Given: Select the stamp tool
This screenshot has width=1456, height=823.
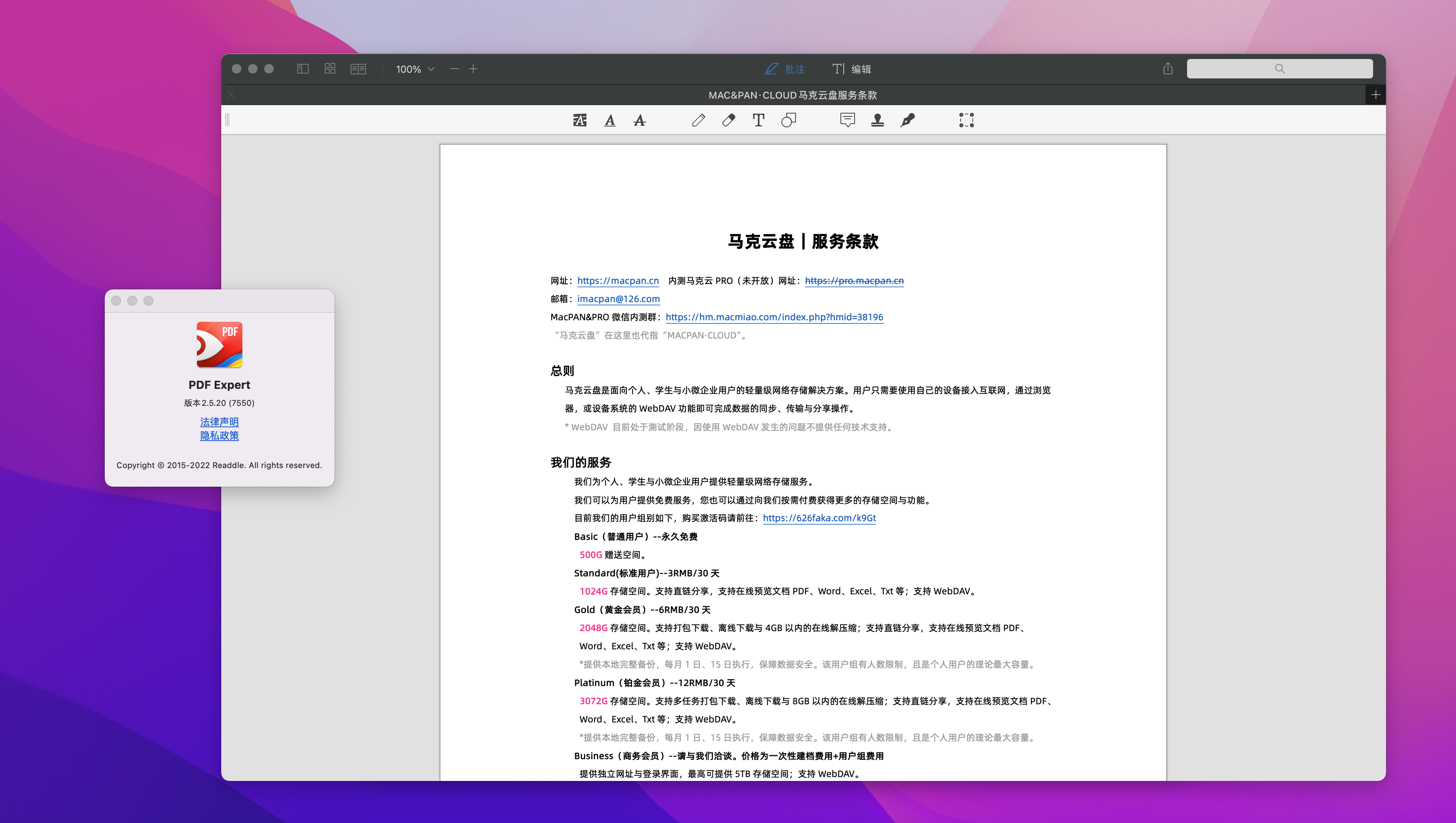Looking at the screenshot, I should 877,120.
